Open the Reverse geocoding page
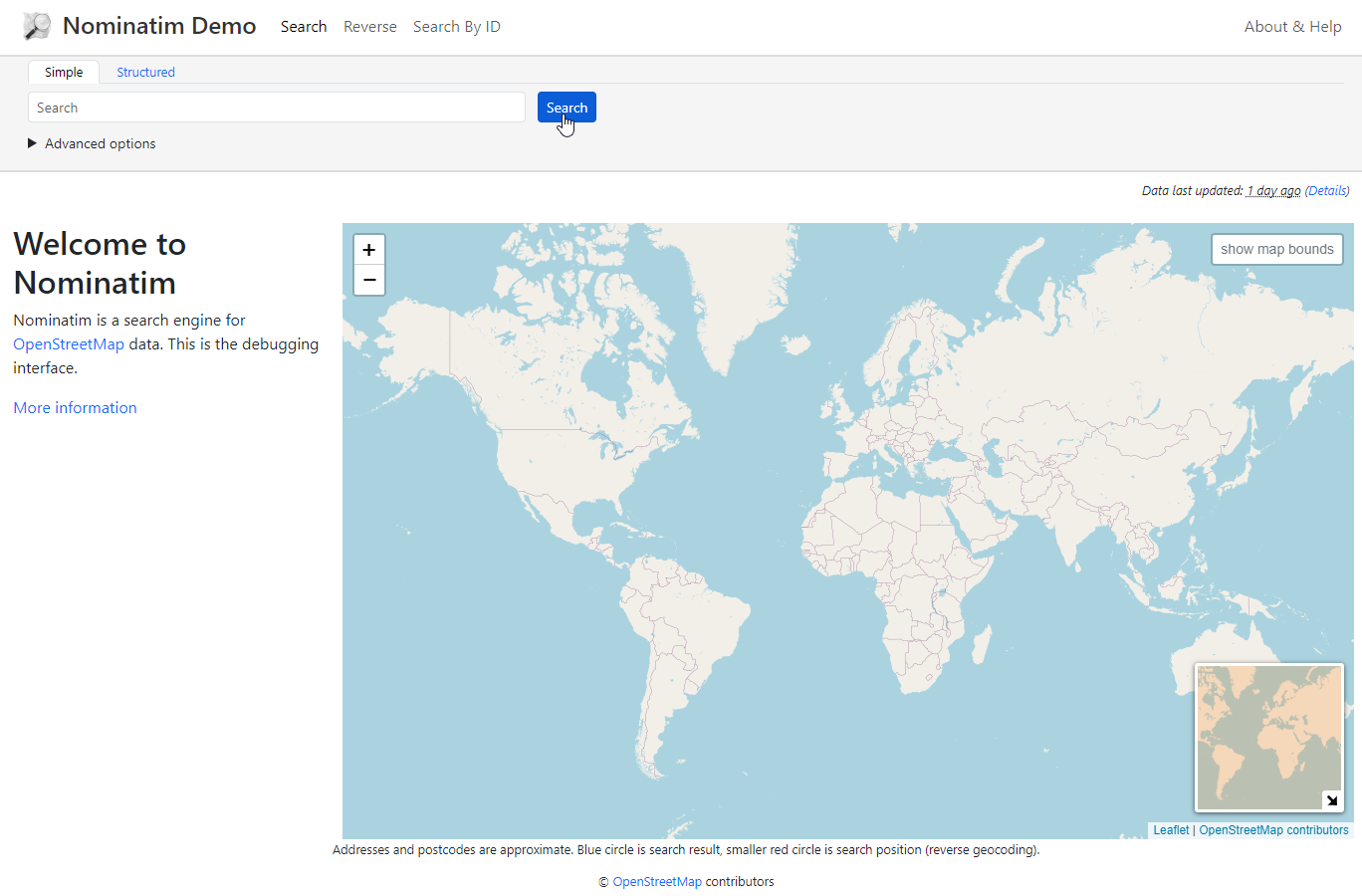 369,26
